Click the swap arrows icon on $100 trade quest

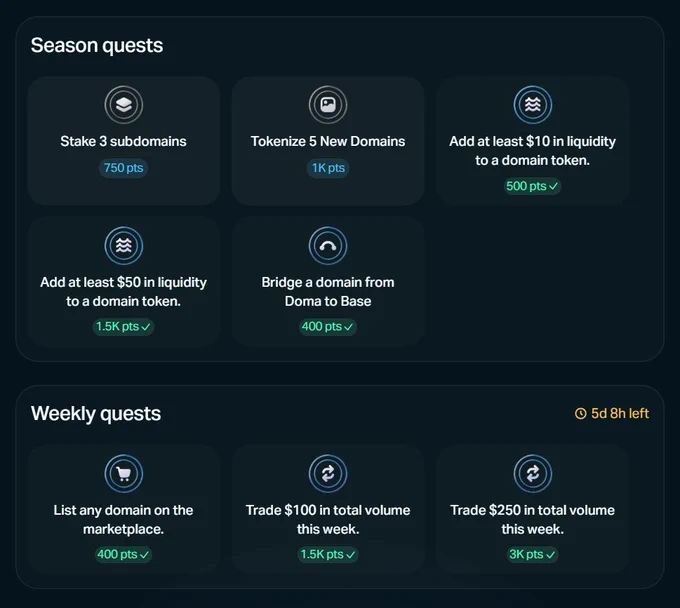point(328,474)
